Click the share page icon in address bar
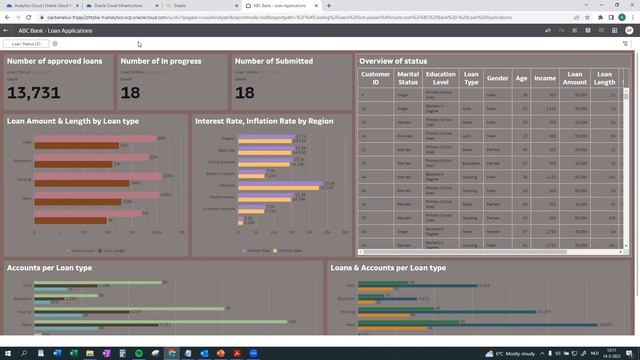This screenshot has height=360, width=640. 576,18
